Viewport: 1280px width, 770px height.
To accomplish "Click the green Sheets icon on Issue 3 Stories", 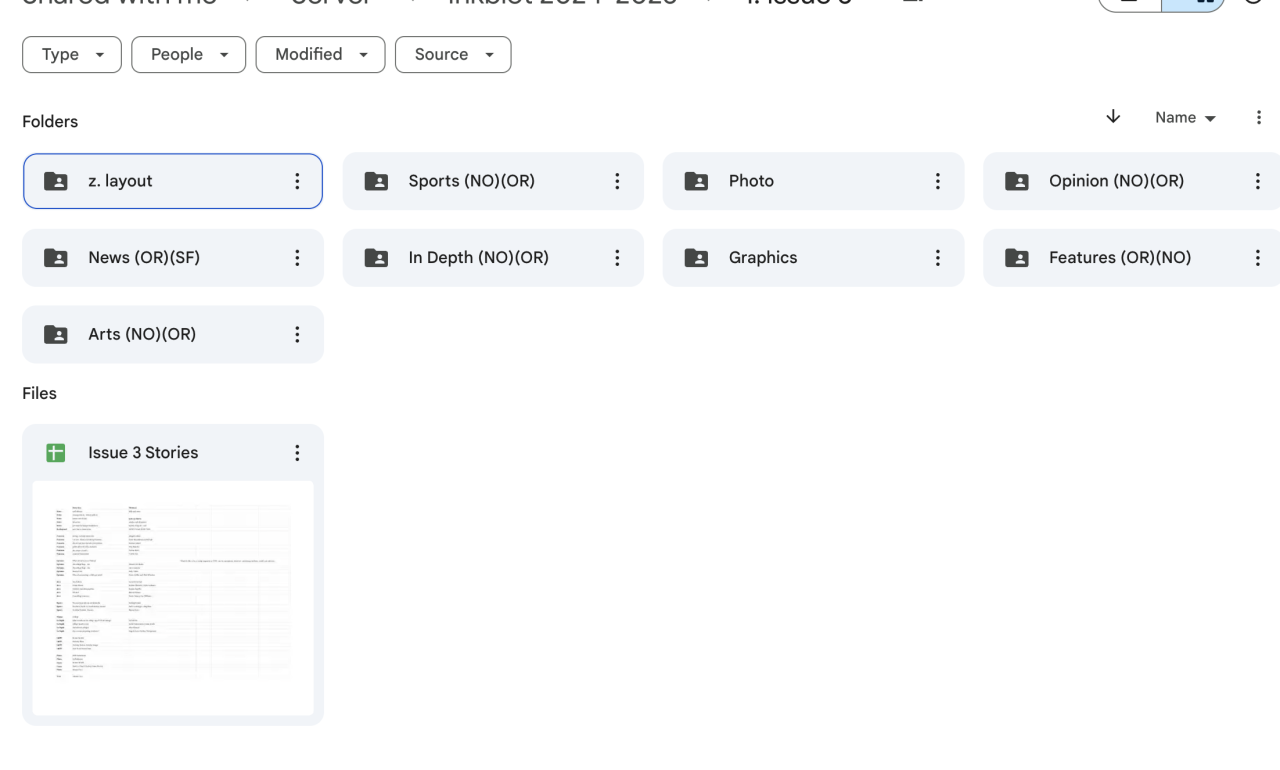I will pos(56,453).
